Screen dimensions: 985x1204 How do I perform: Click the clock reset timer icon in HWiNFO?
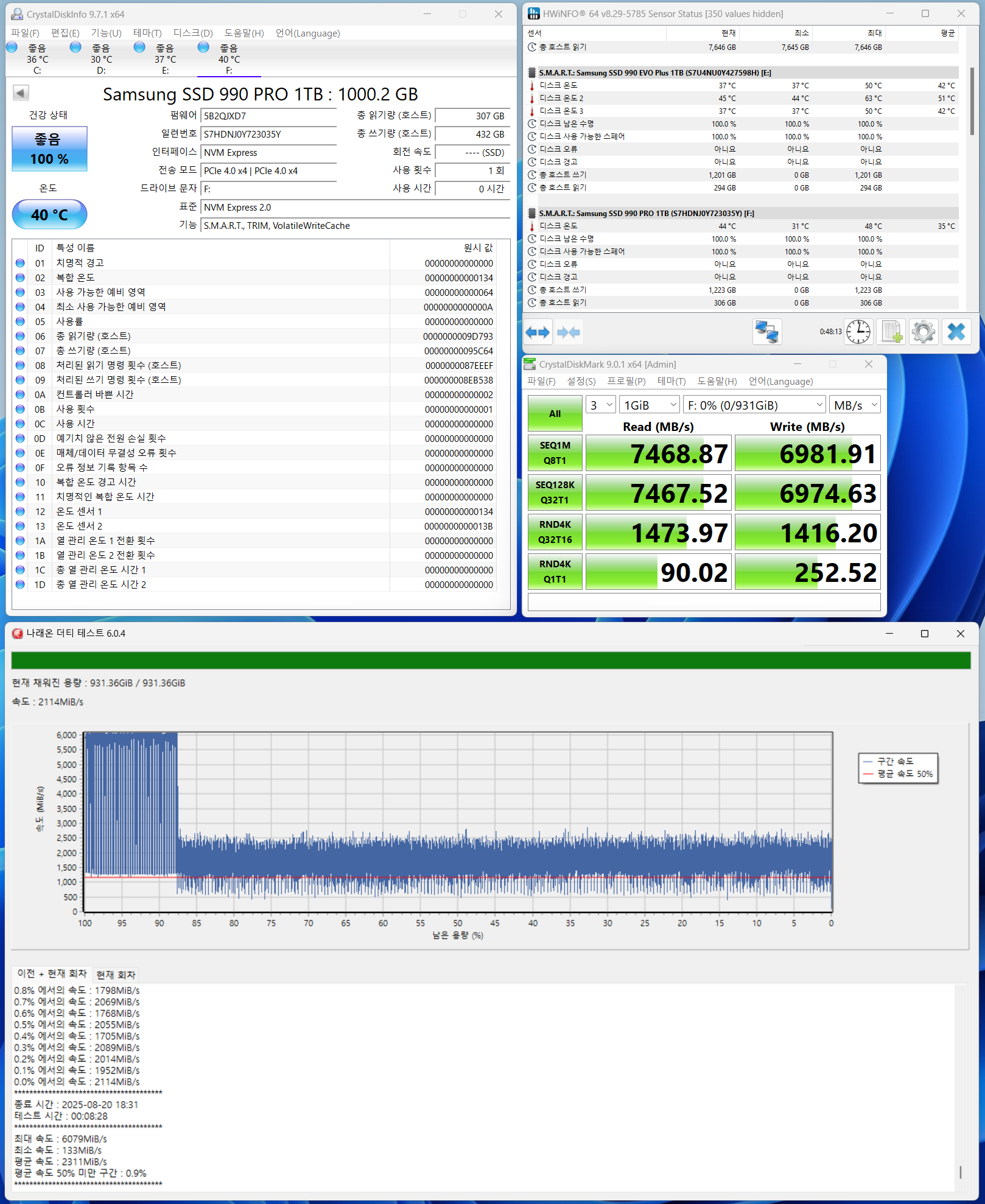[x=858, y=332]
